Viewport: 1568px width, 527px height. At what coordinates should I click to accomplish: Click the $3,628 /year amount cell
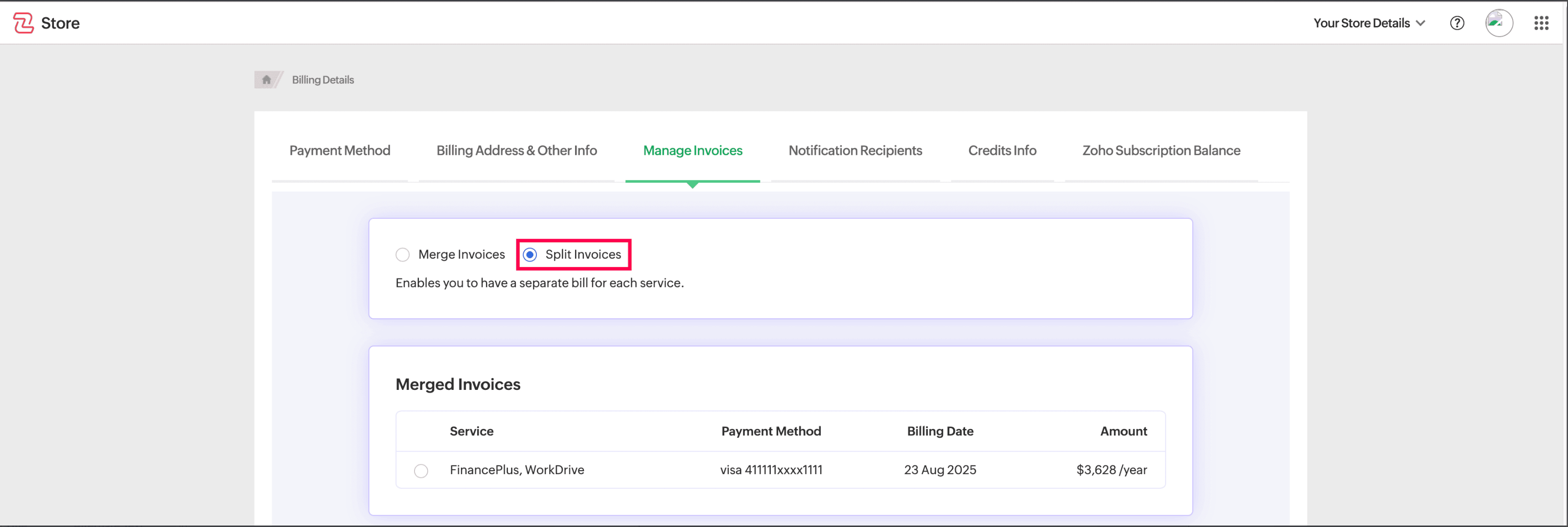pyautogui.click(x=1111, y=470)
